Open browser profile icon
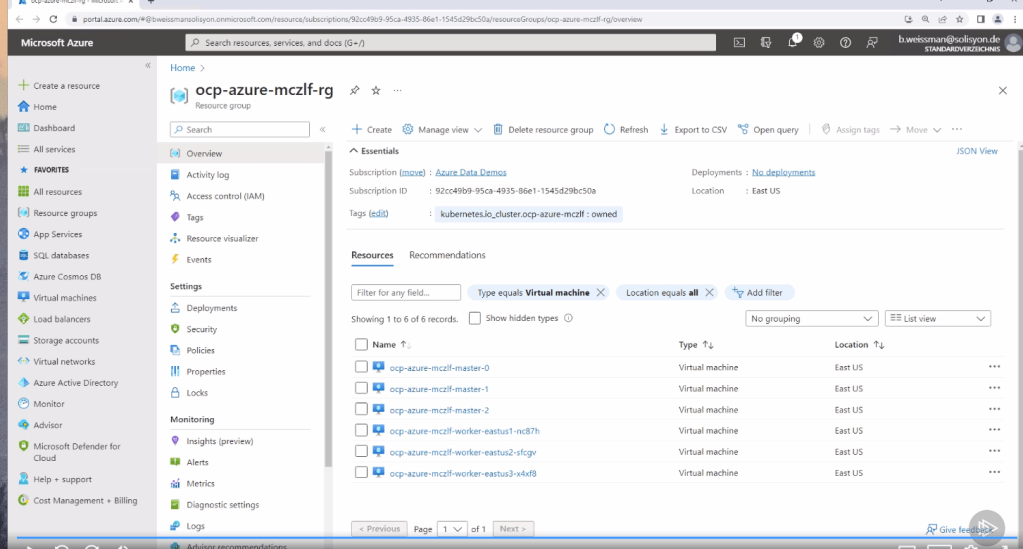The image size is (1023, 549). click(x=998, y=19)
